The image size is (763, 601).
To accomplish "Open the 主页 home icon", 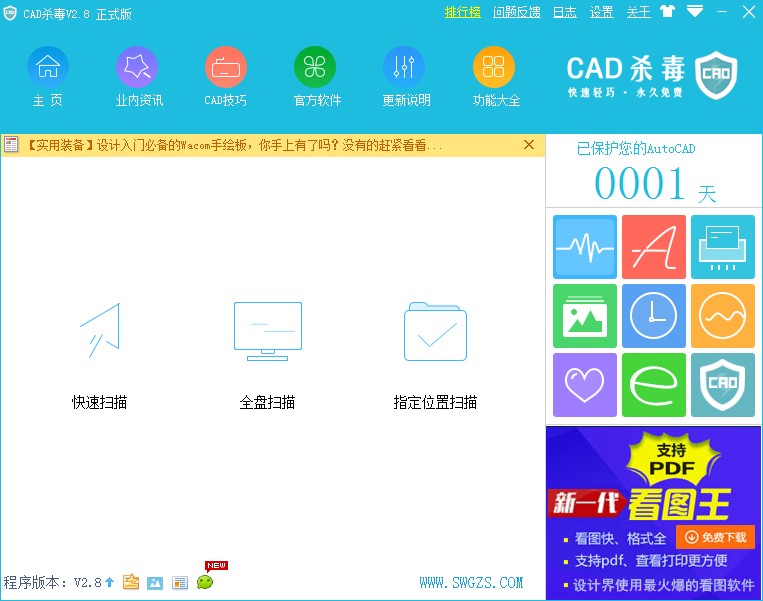I will pos(47,68).
